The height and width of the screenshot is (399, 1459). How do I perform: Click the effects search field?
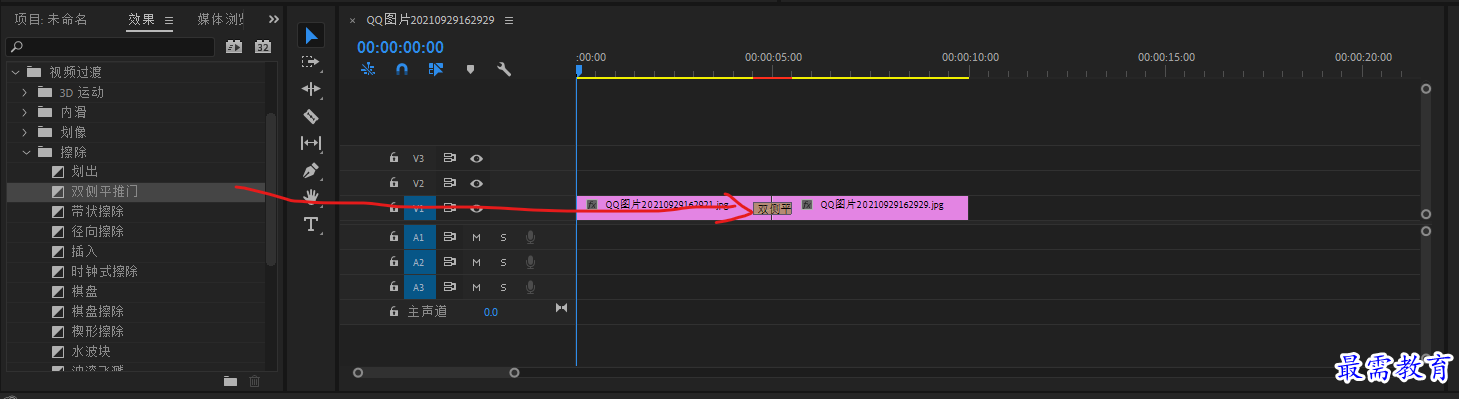click(111, 46)
